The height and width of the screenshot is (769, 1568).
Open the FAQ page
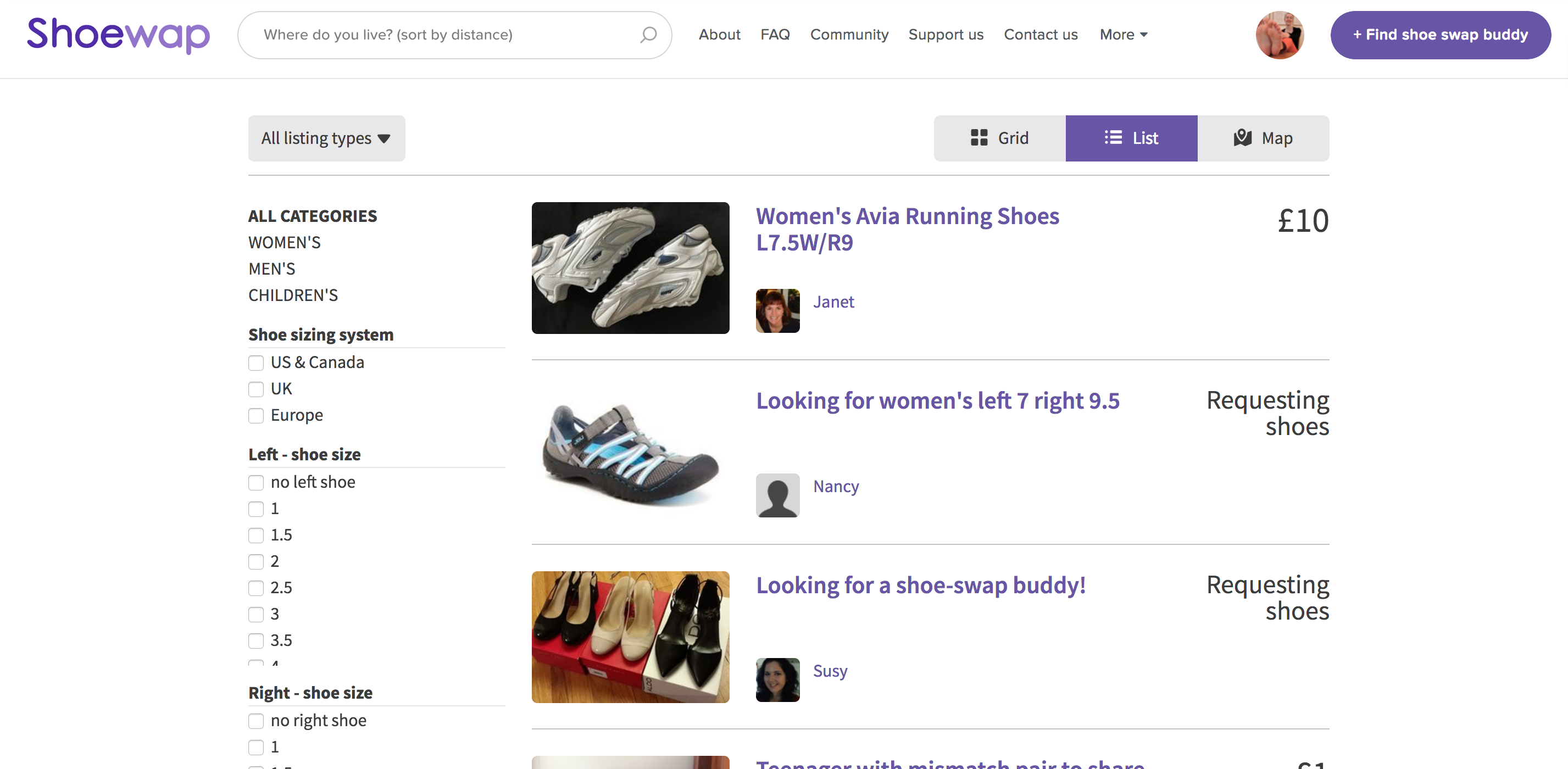[774, 35]
